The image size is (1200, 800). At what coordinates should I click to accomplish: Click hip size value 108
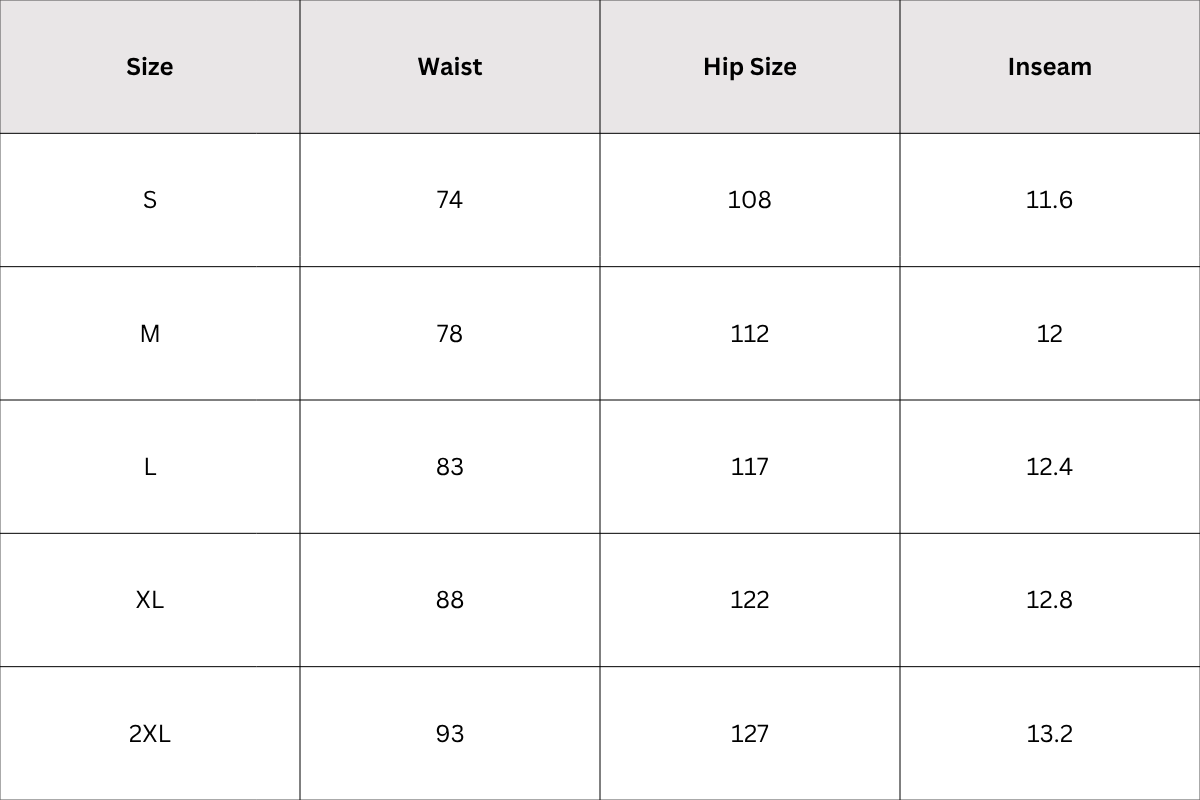pyautogui.click(x=750, y=200)
